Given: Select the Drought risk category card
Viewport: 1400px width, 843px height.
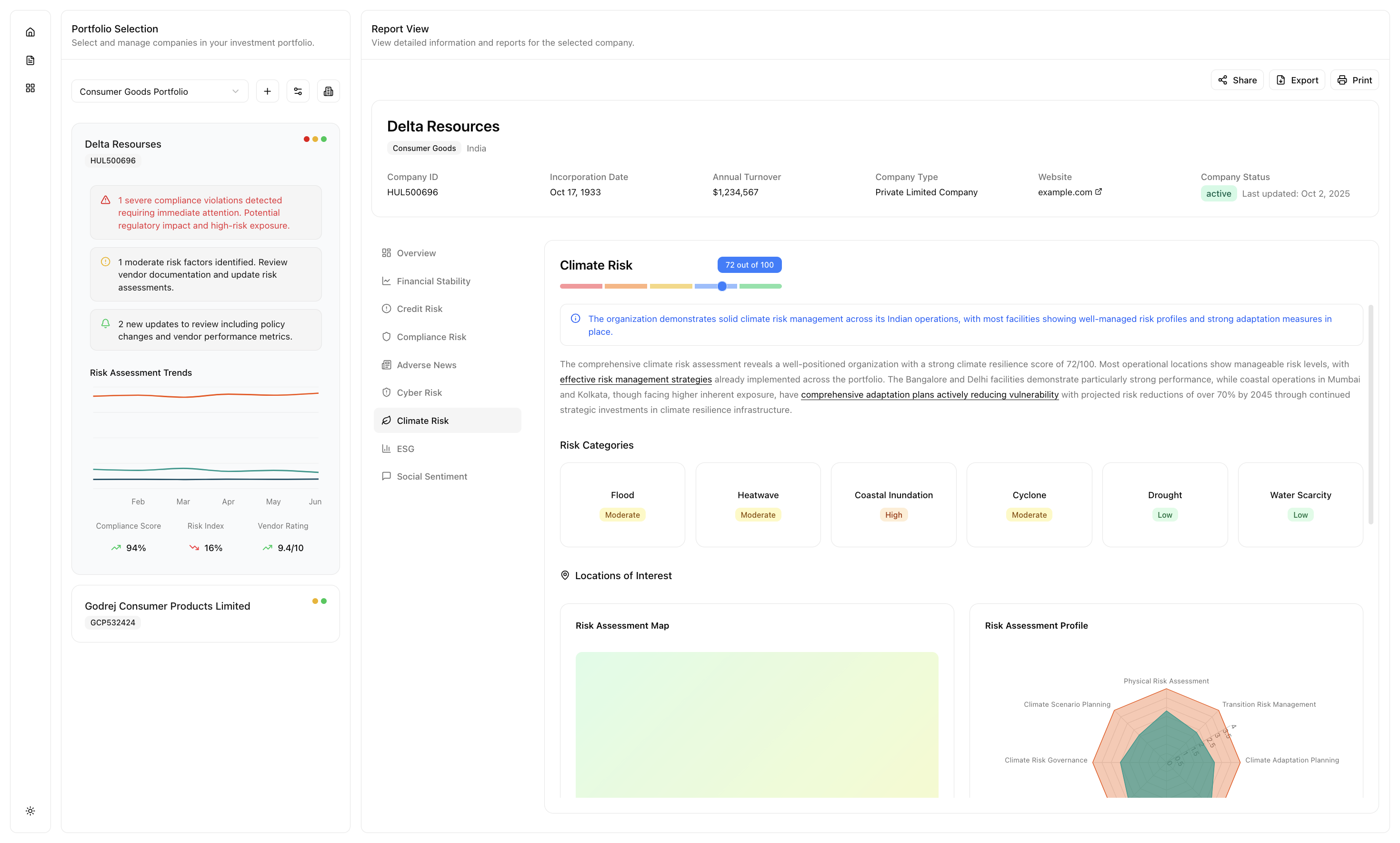Looking at the screenshot, I should (1164, 504).
